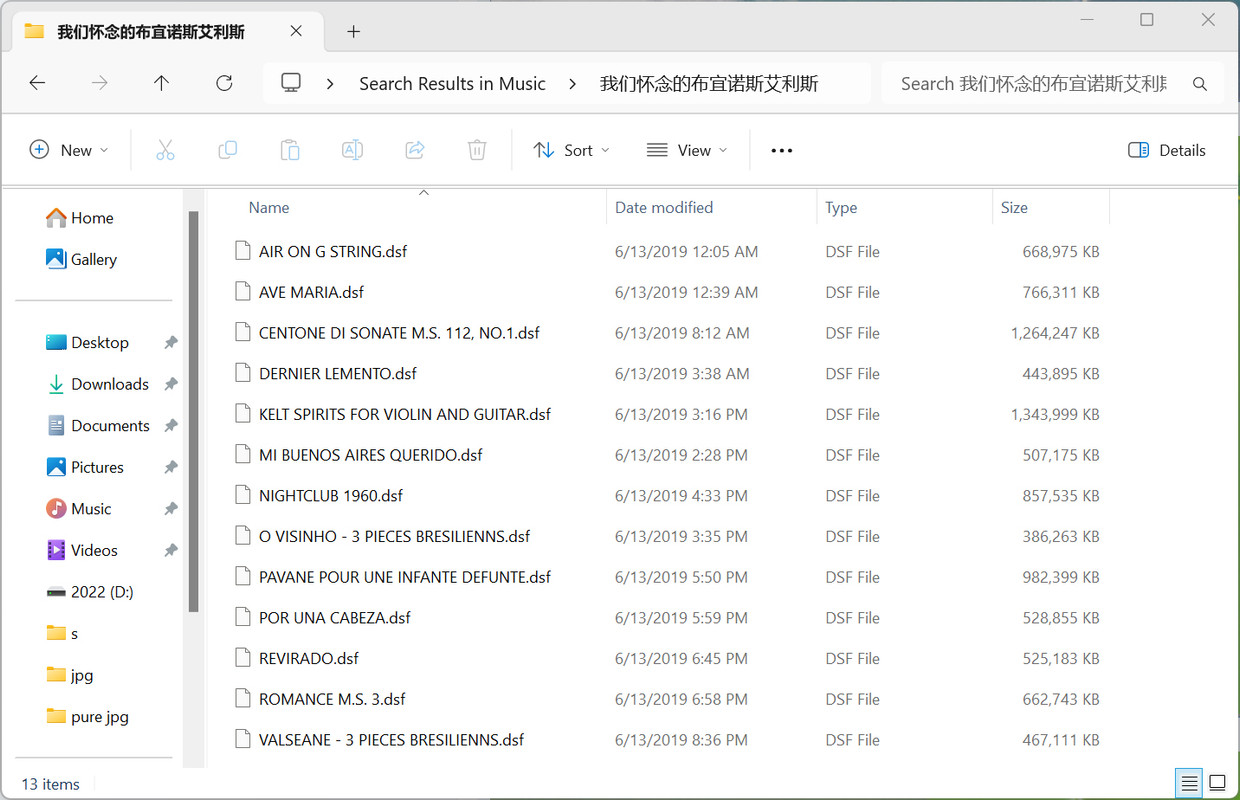Close the current folder tab
Viewport: 1240px width, 800px height.
(x=296, y=31)
